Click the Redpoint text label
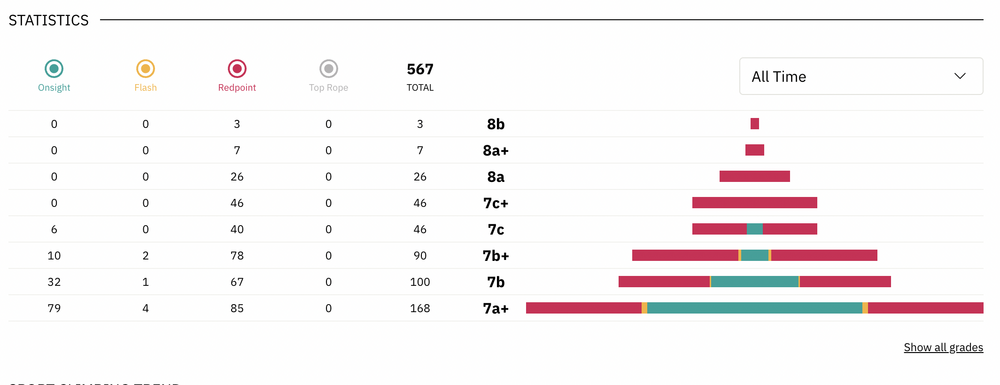The image size is (1000, 385). [237, 88]
